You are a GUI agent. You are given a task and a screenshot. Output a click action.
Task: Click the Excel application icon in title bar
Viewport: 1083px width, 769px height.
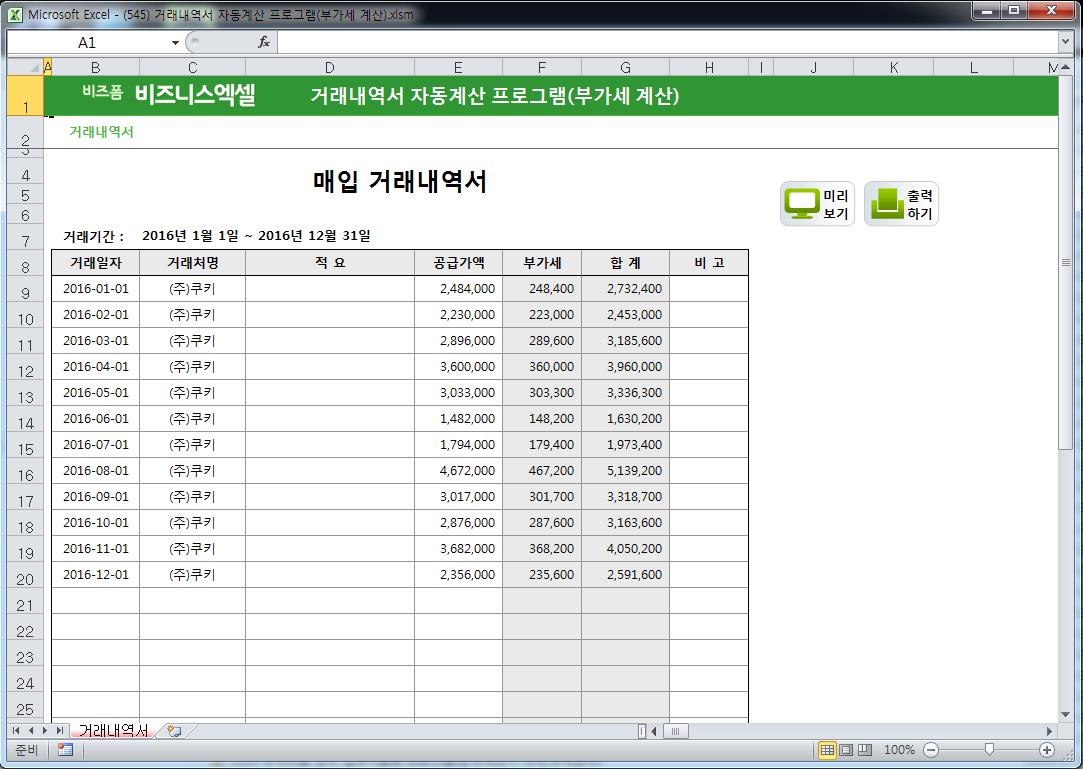16,14
